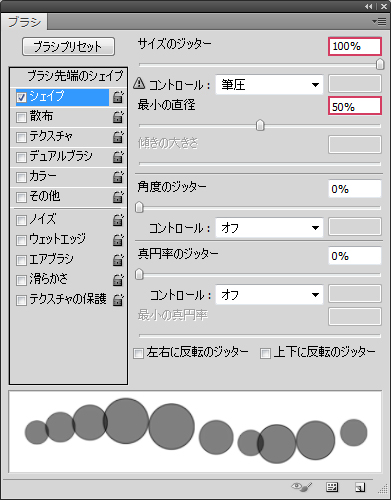Enable the 散布 checkbox
This screenshot has width=391, height=500.
pyautogui.click(x=21, y=117)
